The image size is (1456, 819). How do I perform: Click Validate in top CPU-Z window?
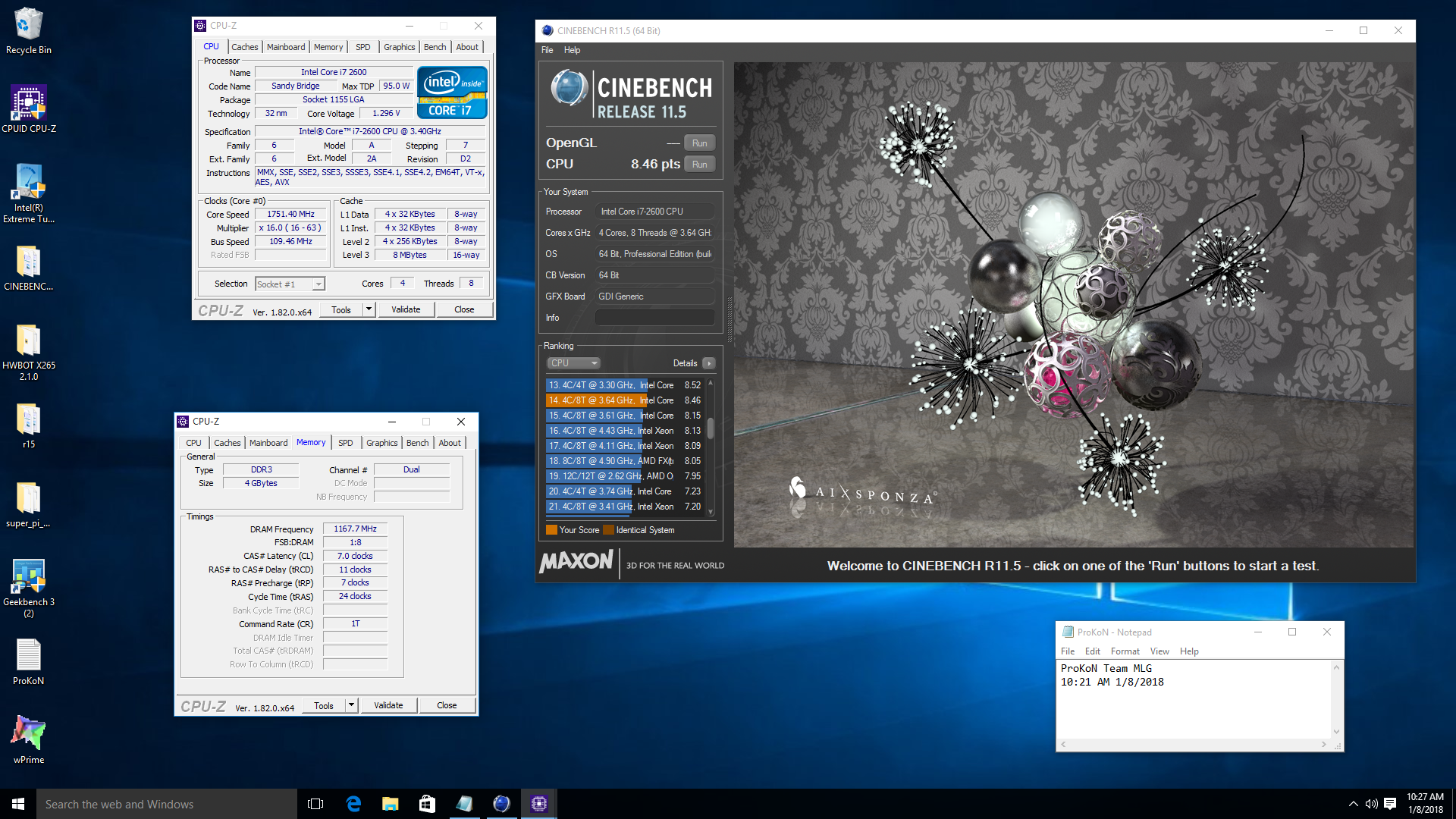coord(406,309)
